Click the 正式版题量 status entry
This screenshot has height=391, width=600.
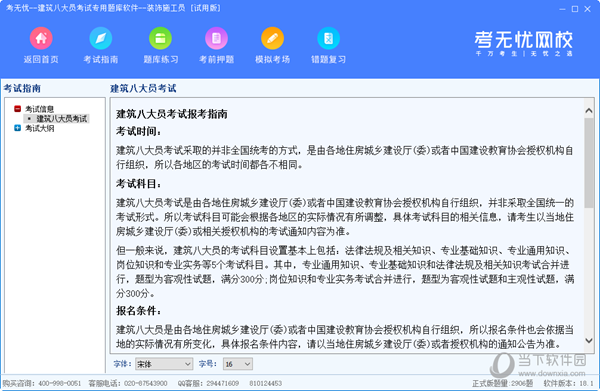502,383
